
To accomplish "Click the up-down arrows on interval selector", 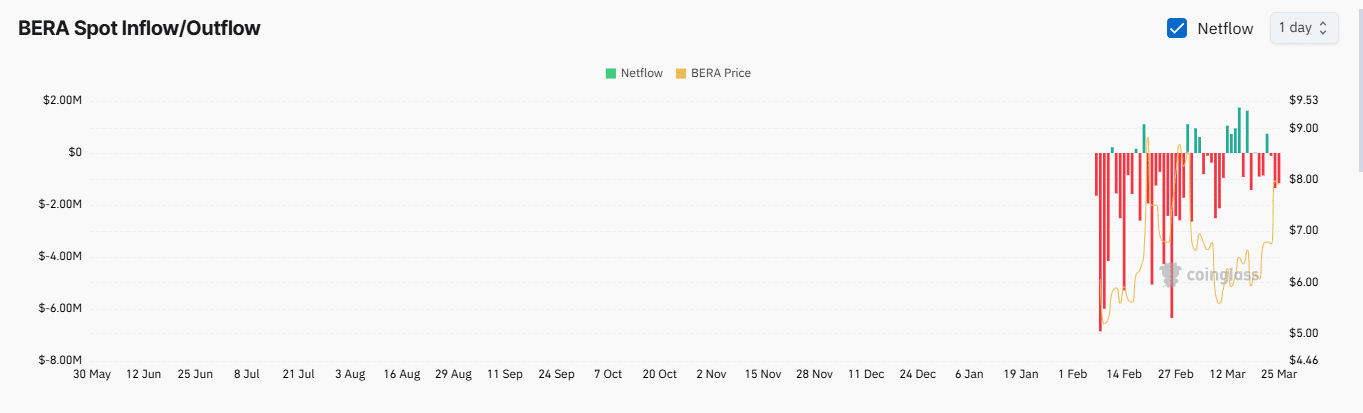I will tap(1323, 28).
